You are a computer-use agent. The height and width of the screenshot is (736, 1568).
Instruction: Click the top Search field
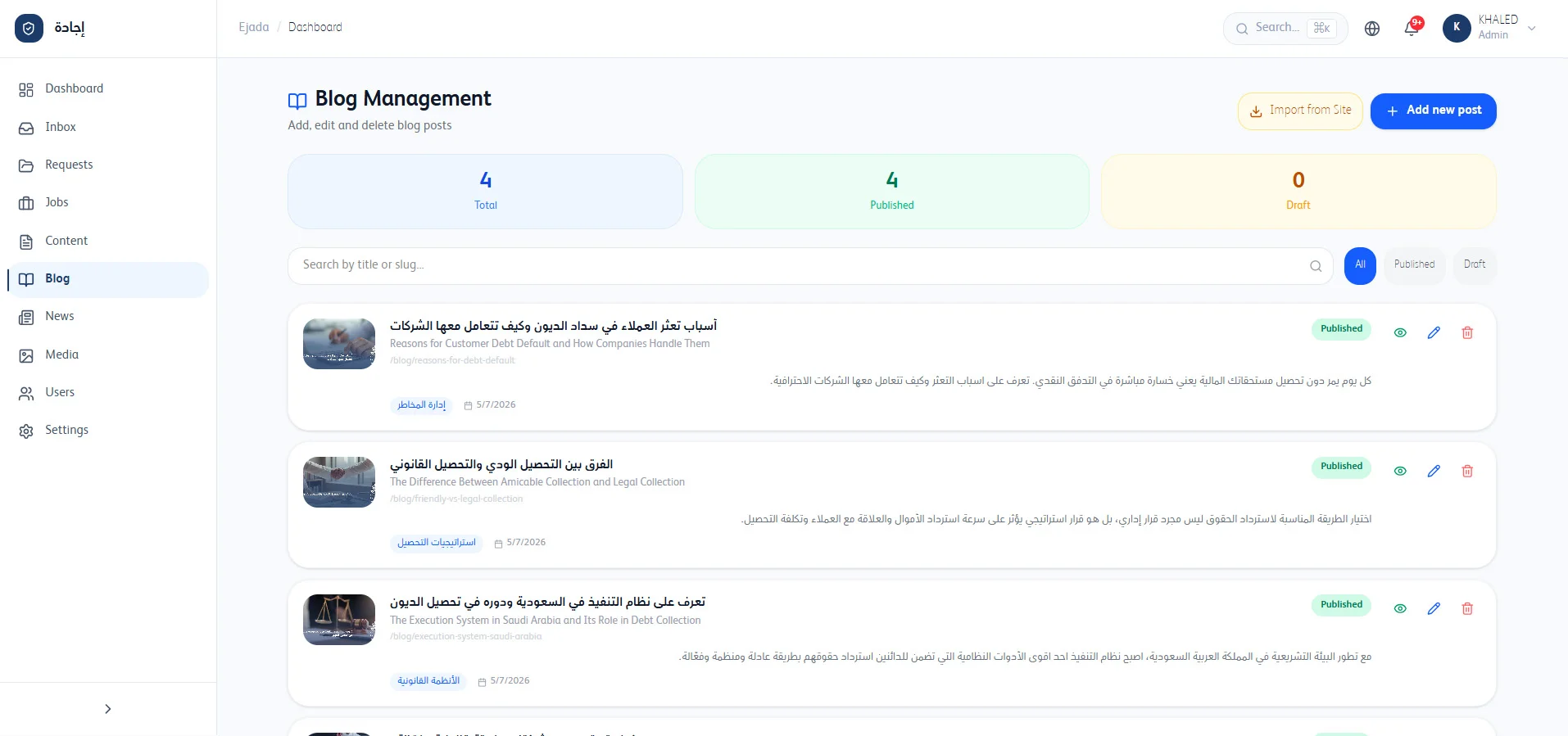click(x=1285, y=28)
